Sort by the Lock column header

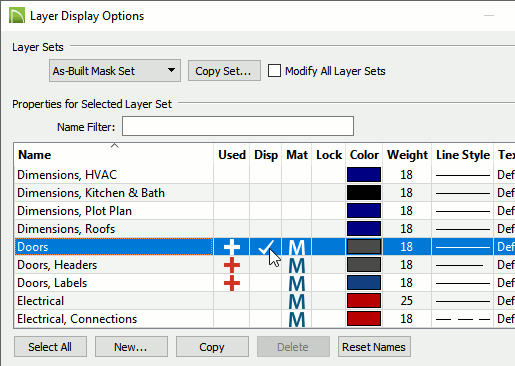click(x=329, y=155)
